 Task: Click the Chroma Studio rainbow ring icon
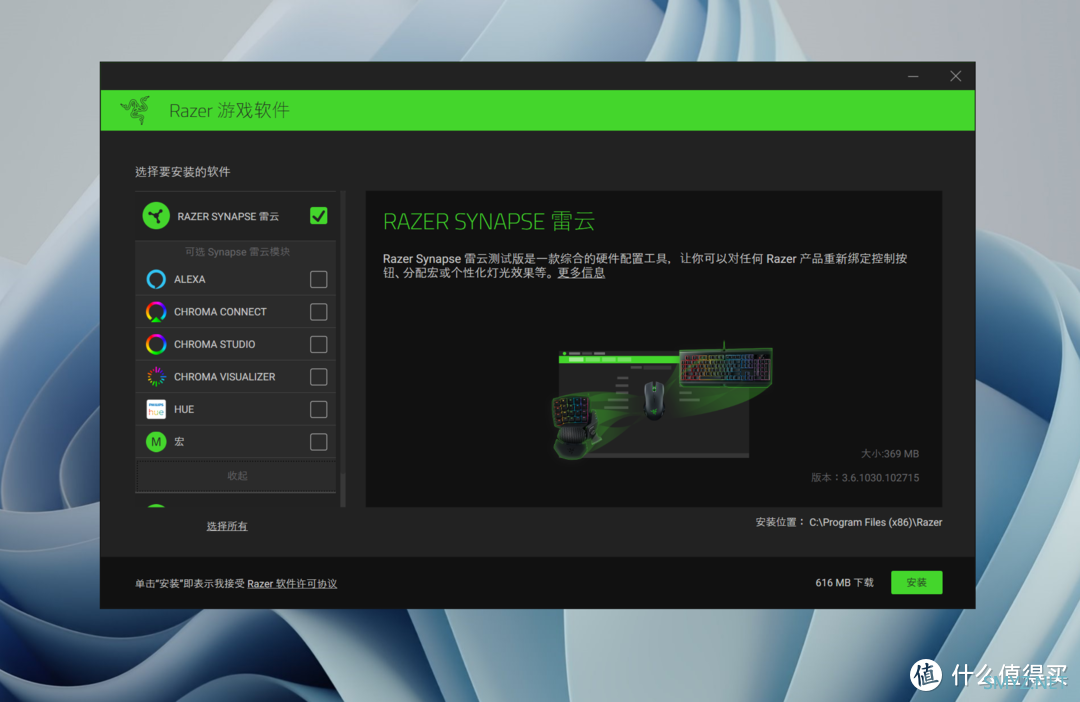[156, 344]
